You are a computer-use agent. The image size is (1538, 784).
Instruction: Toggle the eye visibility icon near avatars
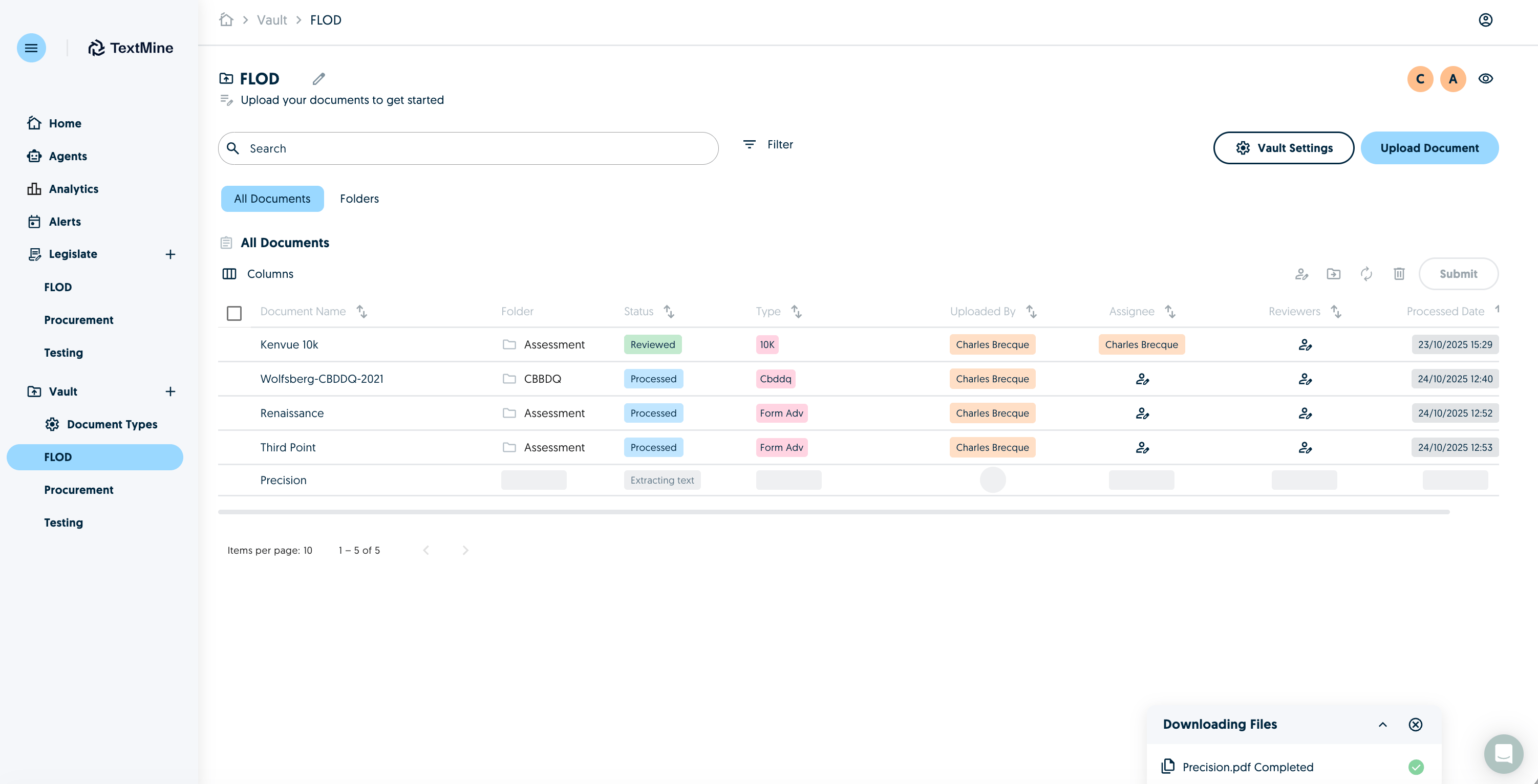(1485, 79)
